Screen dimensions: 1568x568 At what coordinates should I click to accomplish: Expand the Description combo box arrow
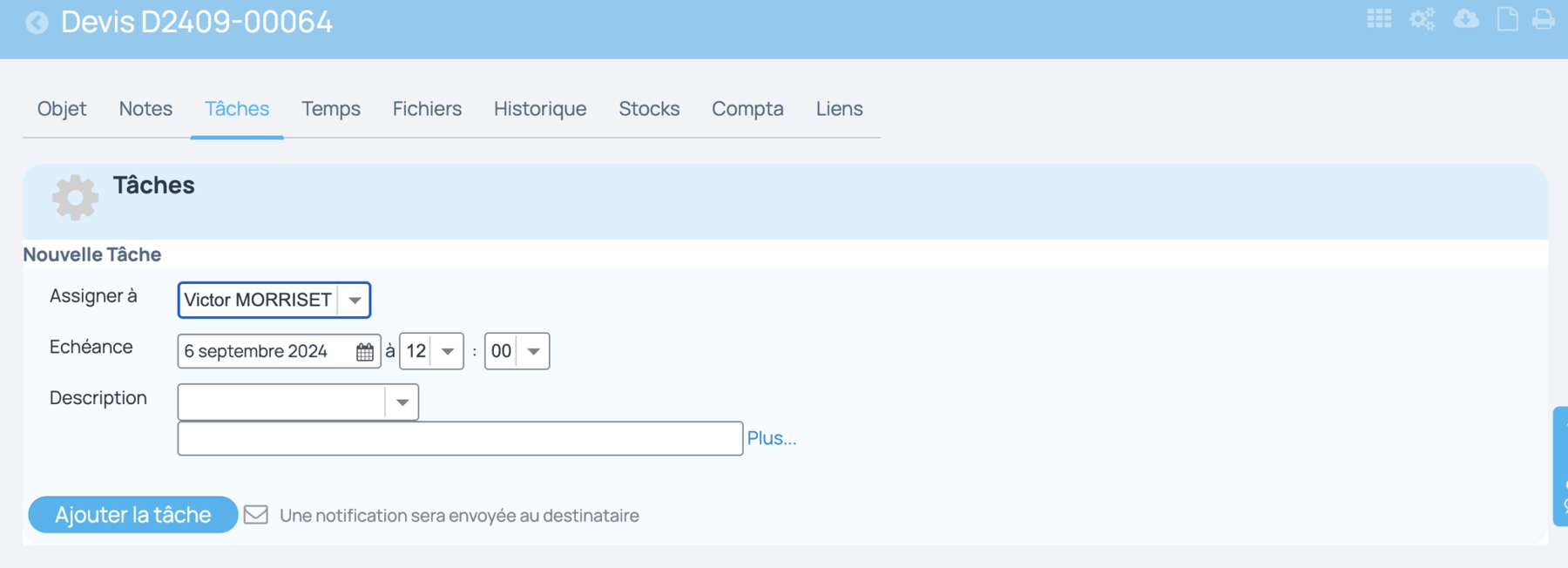pyautogui.click(x=402, y=402)
